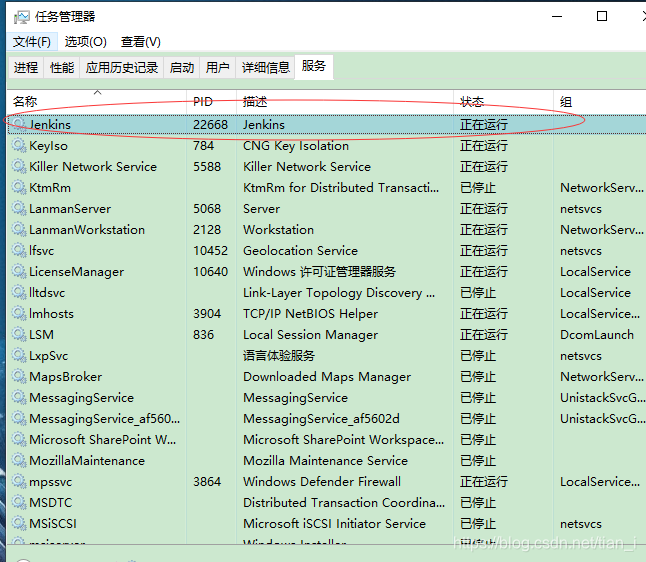Switch to the 性能 tab
This screenshot has width=646, height=562.
click(x=62, y=68)
